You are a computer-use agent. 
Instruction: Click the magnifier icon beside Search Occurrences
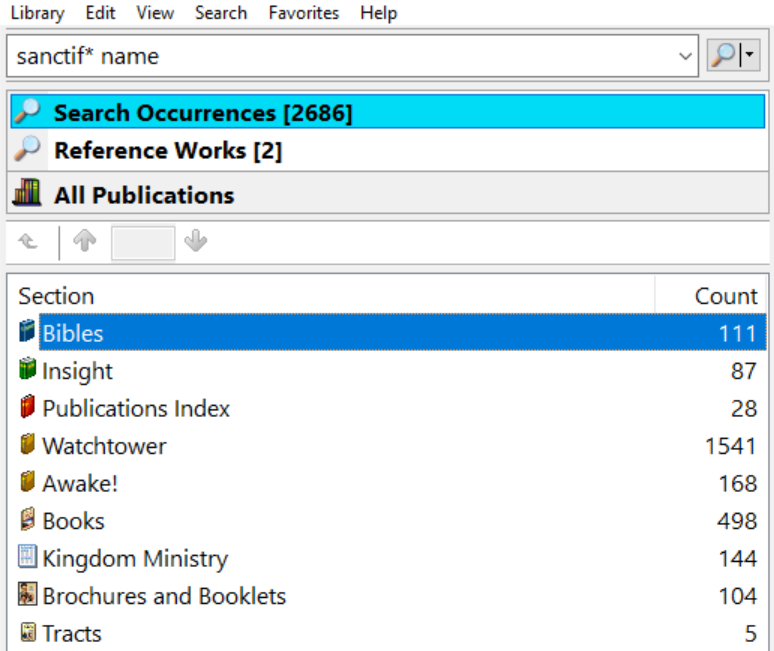pos(28,111)
